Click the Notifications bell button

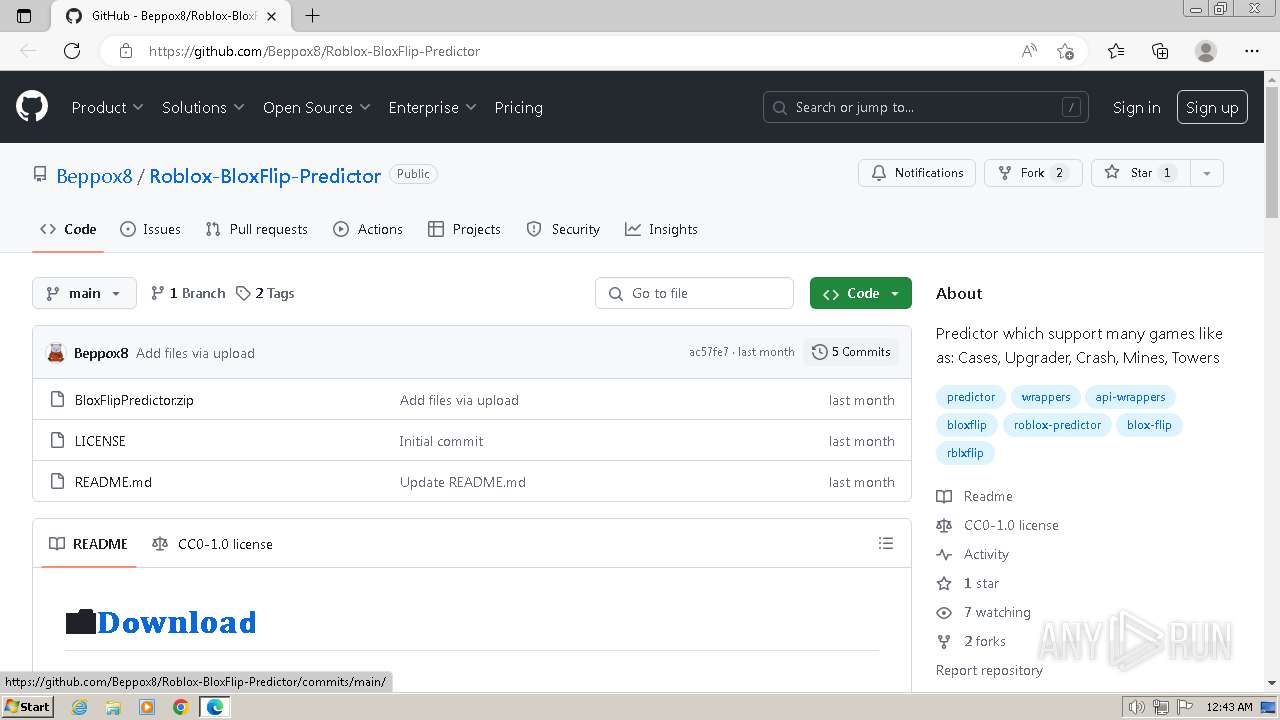pyautogui.click(x=917, y=173)
